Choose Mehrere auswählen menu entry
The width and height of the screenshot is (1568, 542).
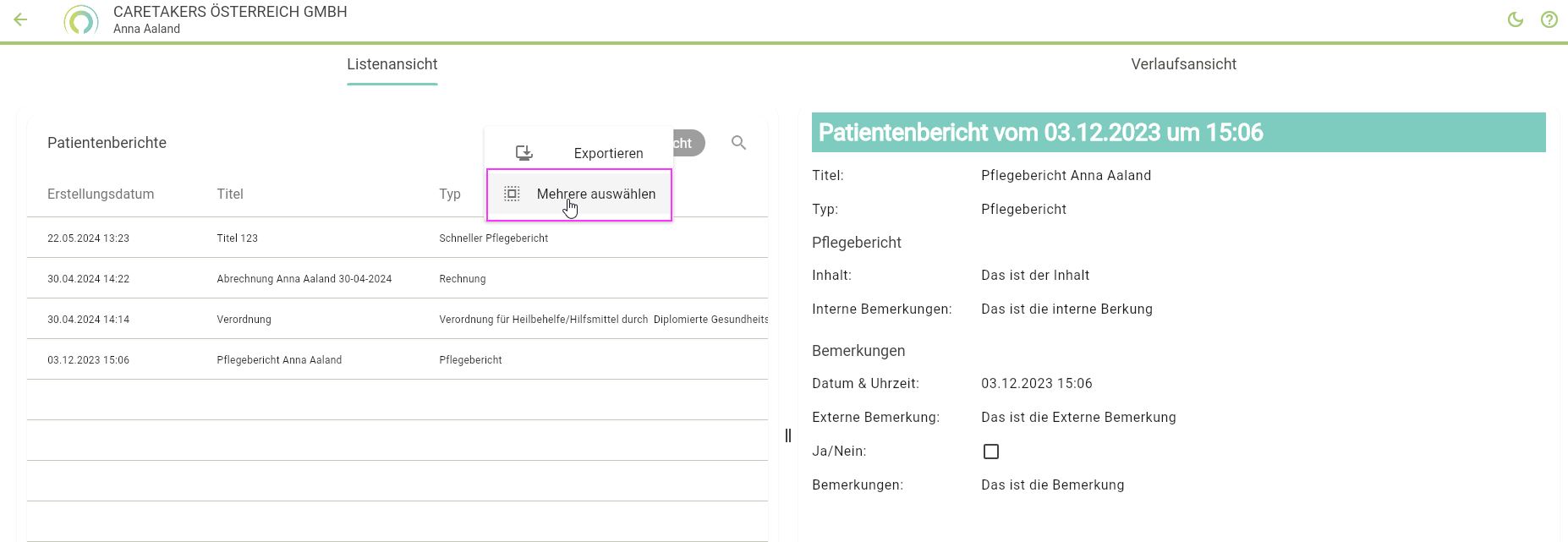click(x=595, y=194)
